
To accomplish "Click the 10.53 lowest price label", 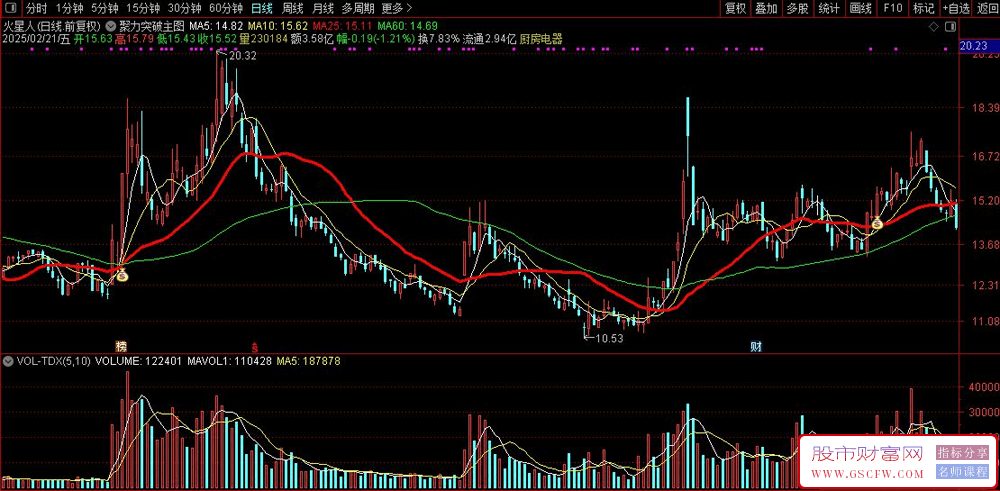I will tap(608, 338).
